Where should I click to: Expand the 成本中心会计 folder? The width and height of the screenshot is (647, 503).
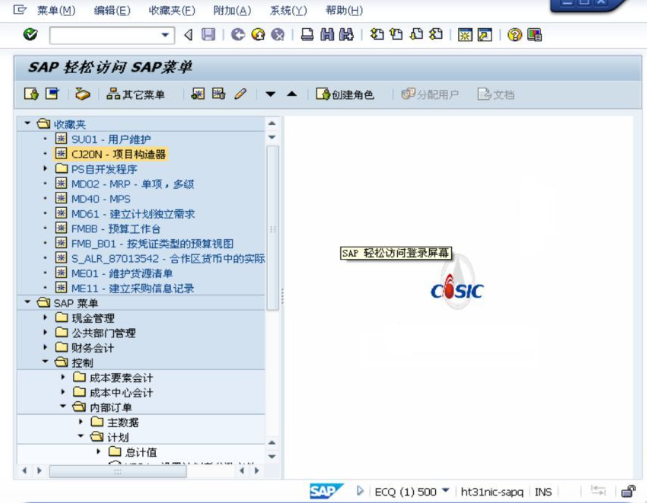tap(63, 392)
